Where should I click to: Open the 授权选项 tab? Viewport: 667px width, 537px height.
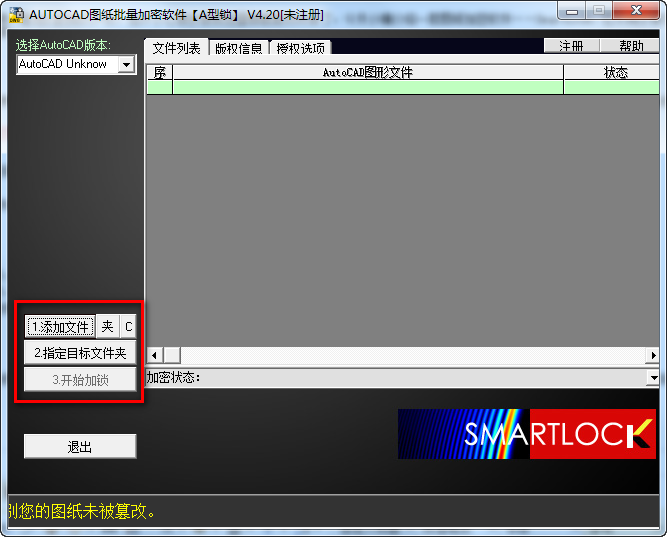[300, 48]
